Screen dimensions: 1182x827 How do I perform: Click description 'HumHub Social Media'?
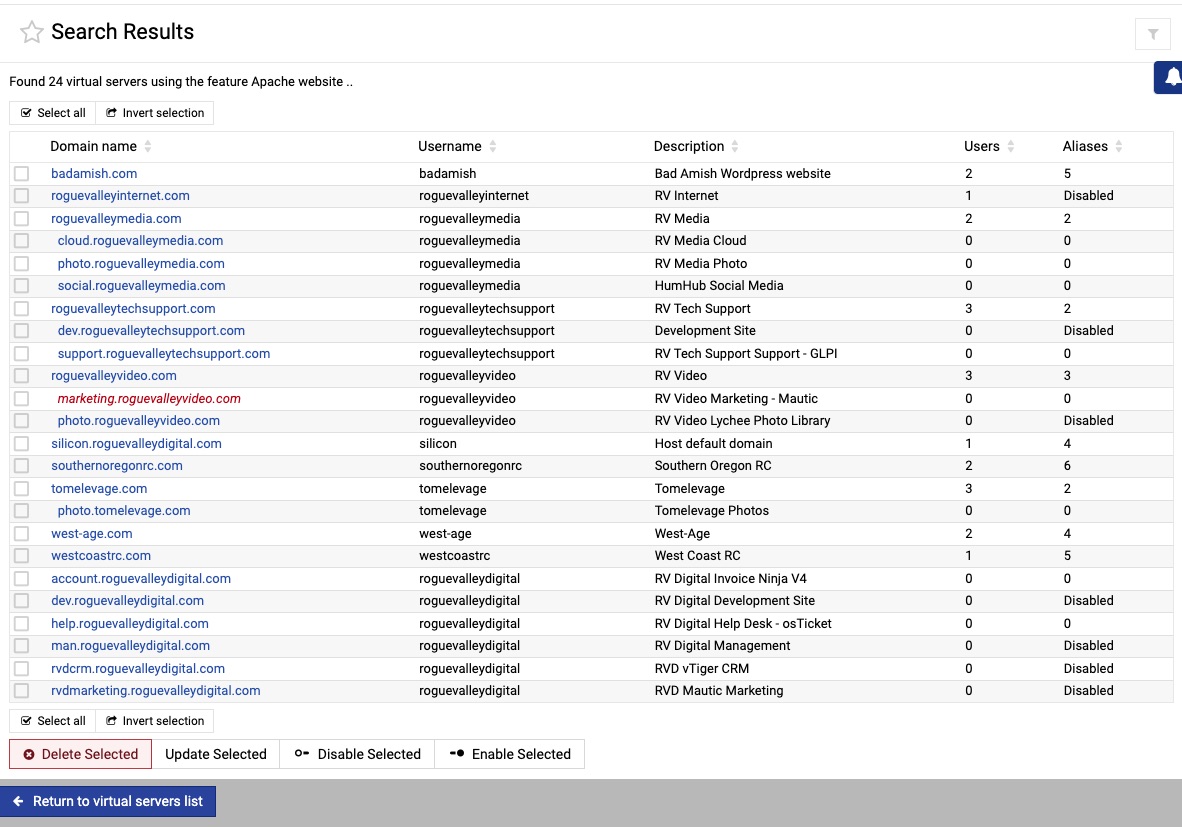tap(719, 286)
